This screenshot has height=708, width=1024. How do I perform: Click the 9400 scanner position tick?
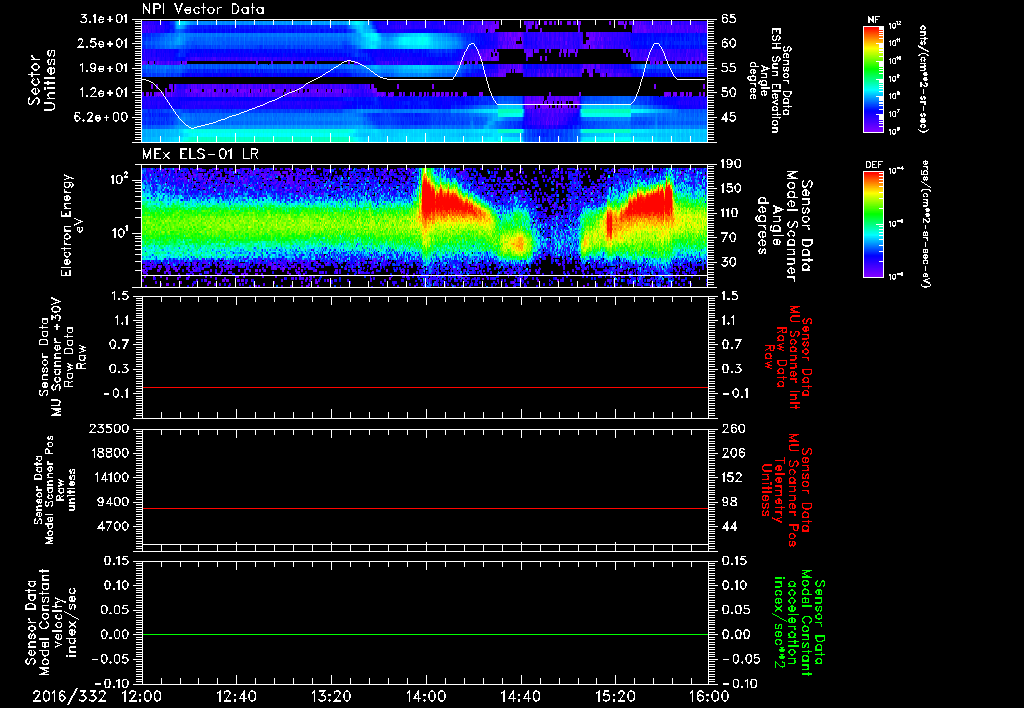(x=114, y=502)
